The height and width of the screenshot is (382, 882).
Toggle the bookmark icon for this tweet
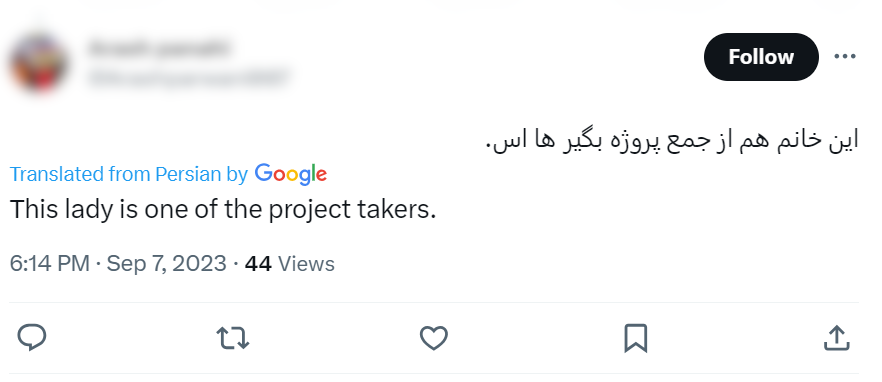coord(636,338)
